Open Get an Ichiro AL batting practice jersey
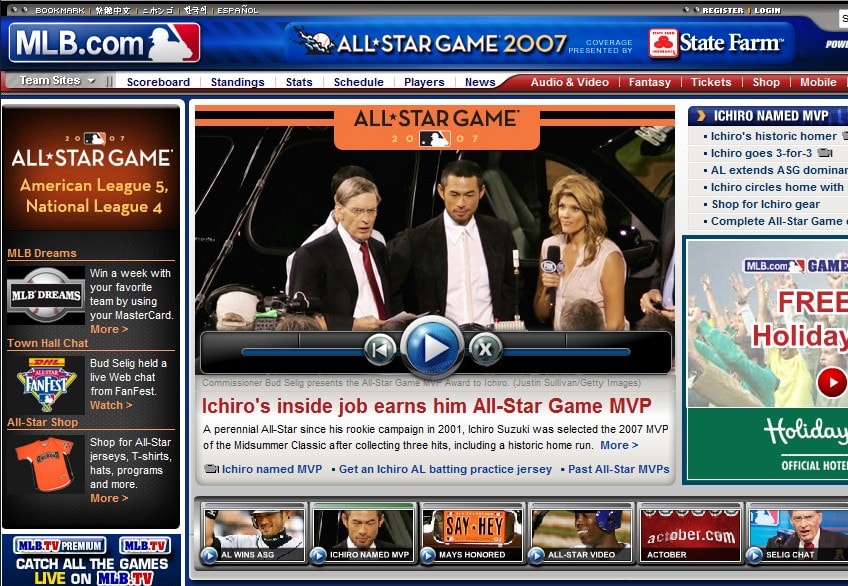The height and width of the screenshot is (586, 848). coord(445,469)
